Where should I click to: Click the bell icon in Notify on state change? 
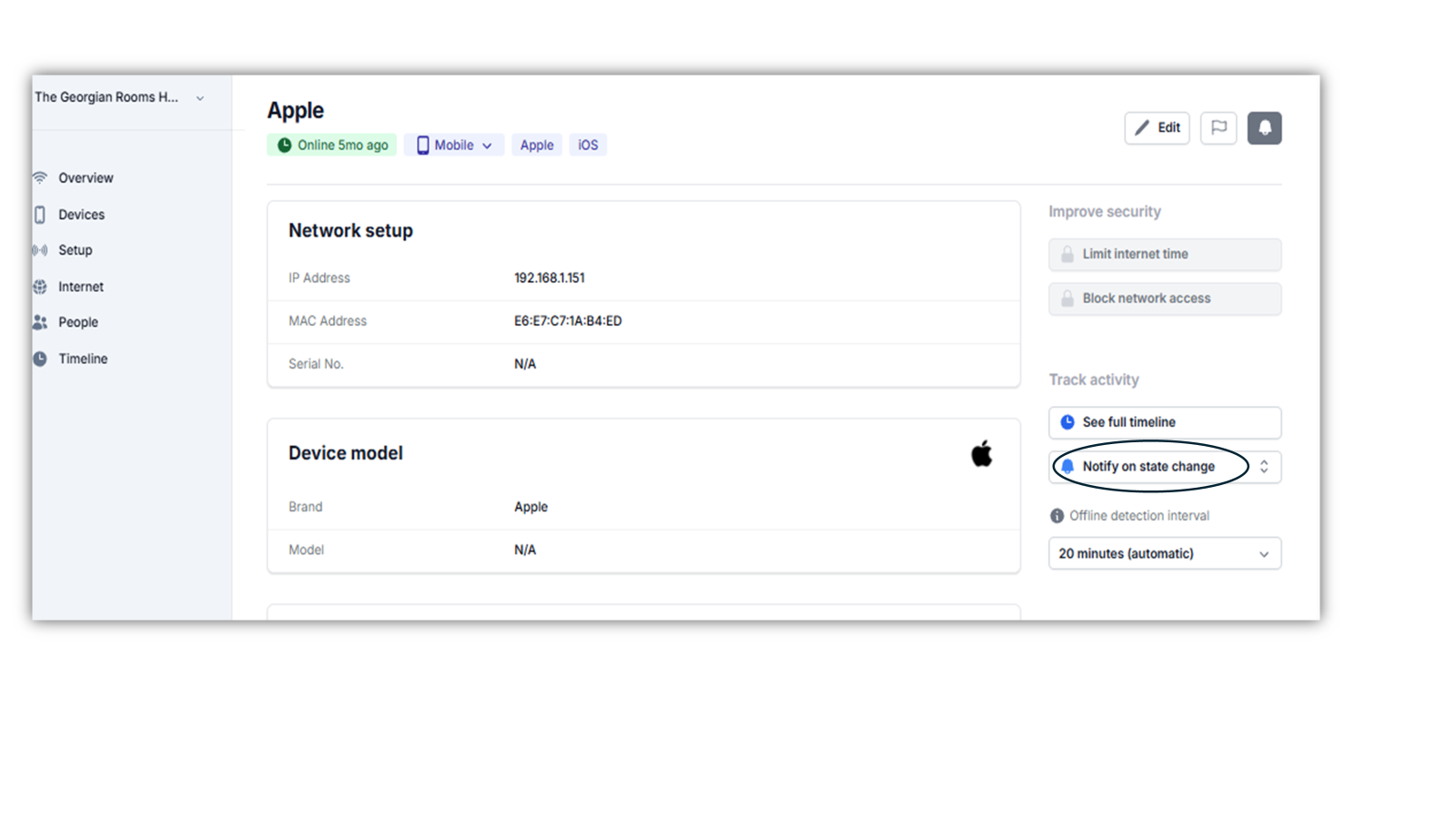click(x=1067, y=466)
